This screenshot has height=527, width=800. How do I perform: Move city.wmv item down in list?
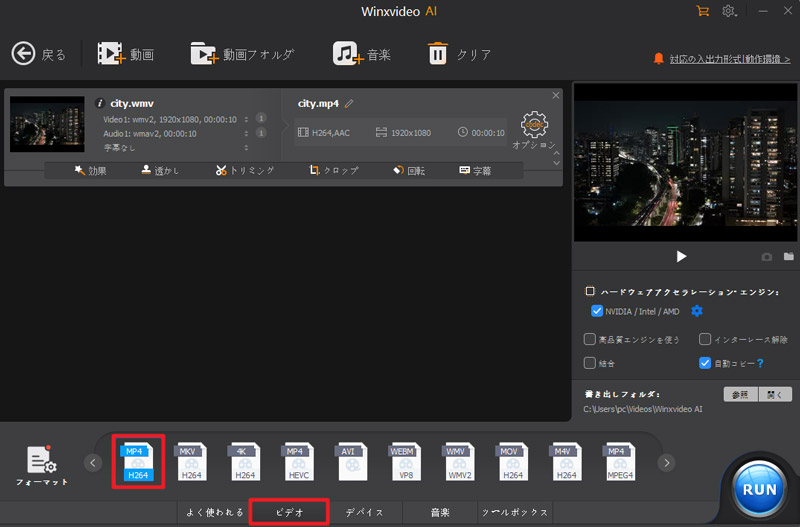tap(557, 163)
